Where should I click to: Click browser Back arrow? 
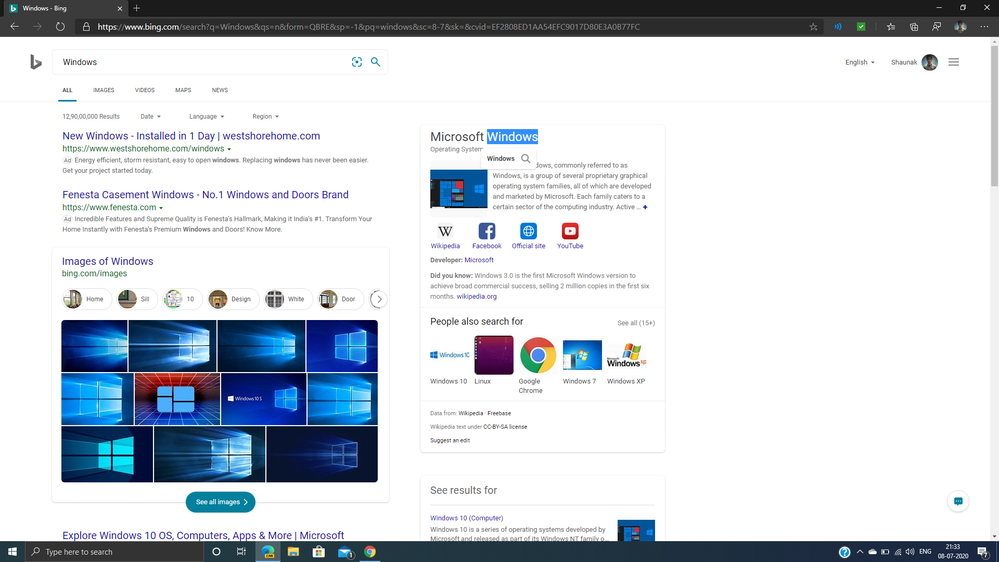[x=15, y=27]
